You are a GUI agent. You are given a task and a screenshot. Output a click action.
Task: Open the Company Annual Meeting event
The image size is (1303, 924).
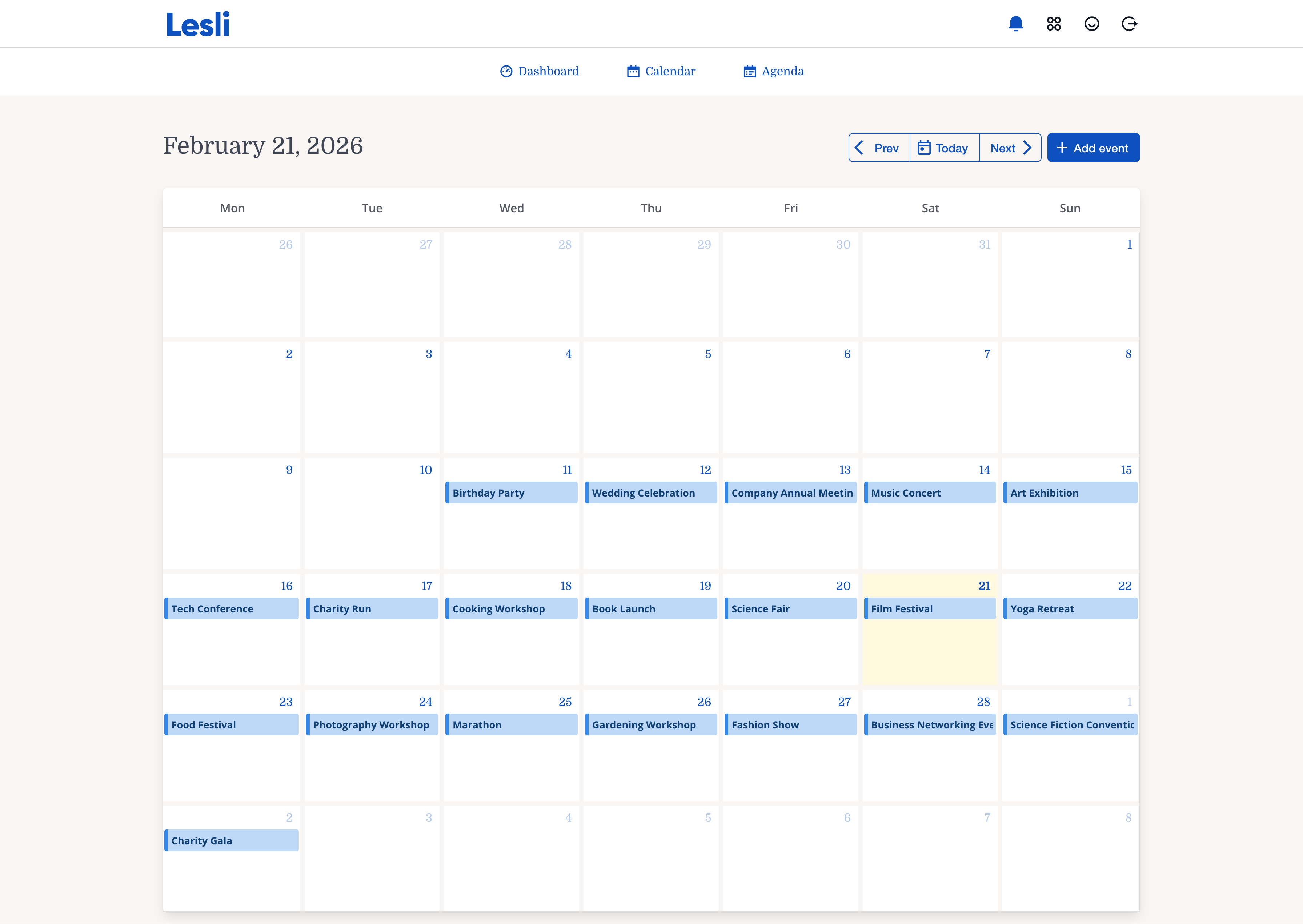click(790, 493)
